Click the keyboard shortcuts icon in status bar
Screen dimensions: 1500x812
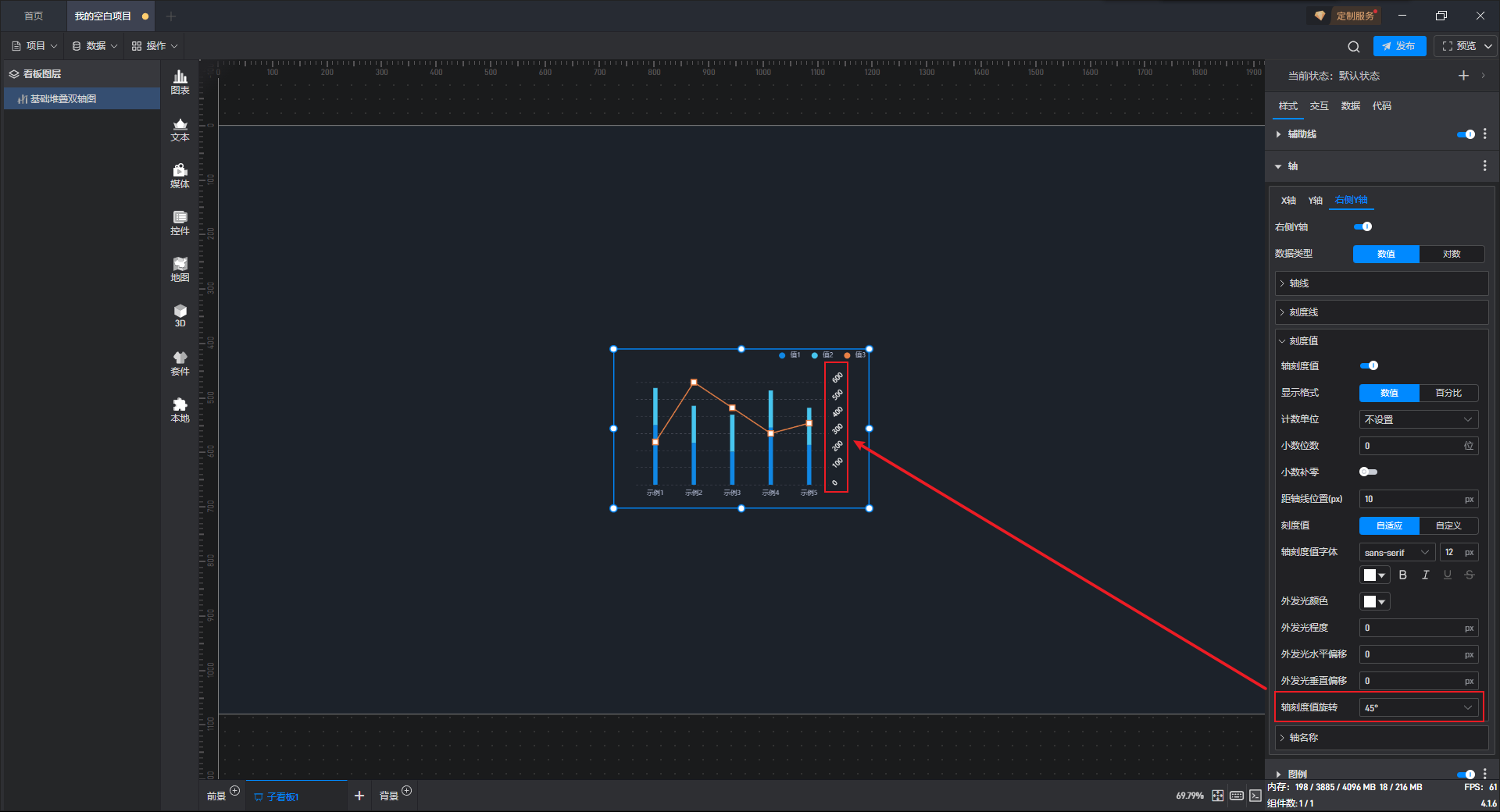click(1237, 796)
